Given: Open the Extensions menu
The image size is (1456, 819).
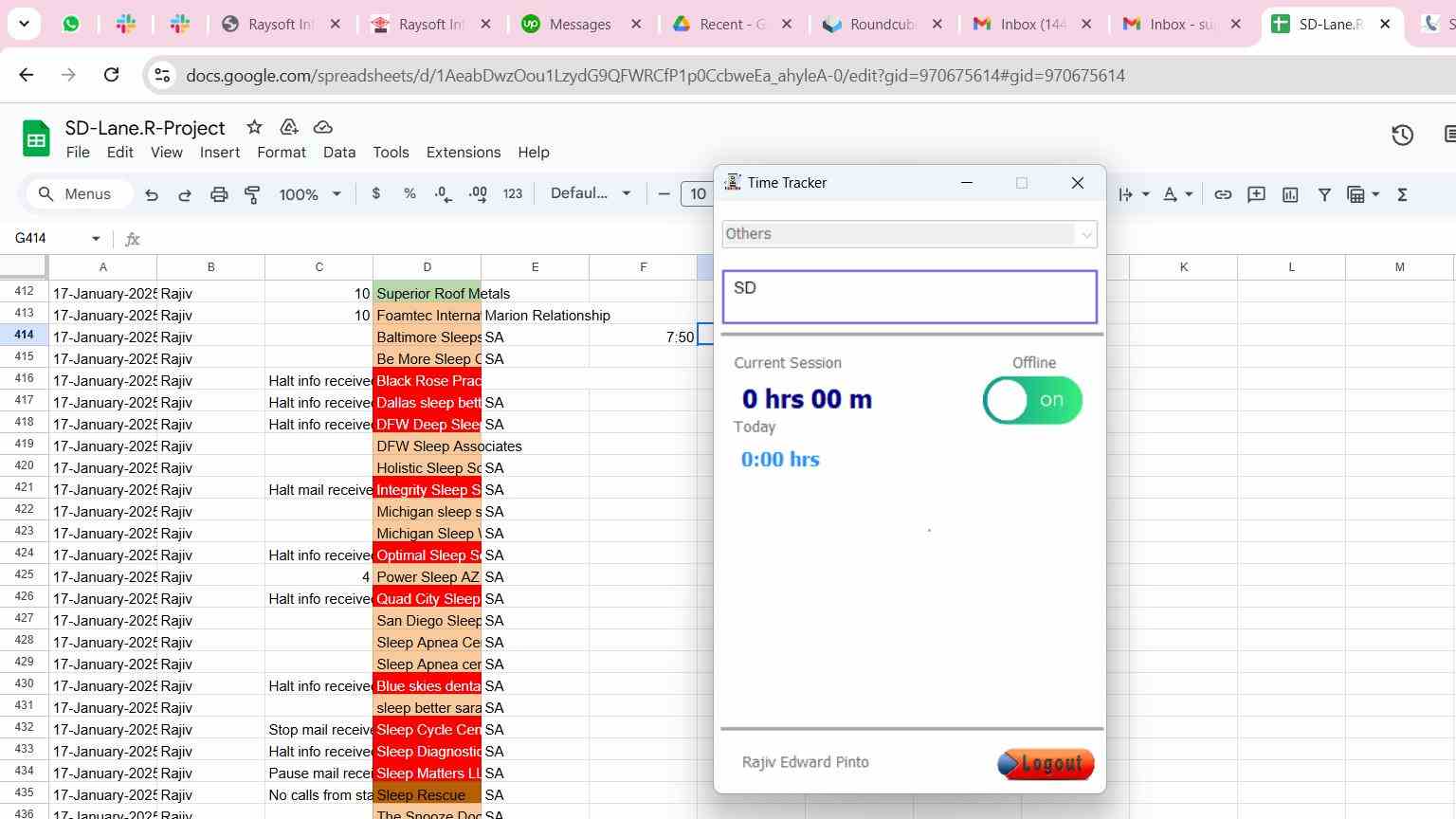Looking at the screenshot, I should click(464, 152).
